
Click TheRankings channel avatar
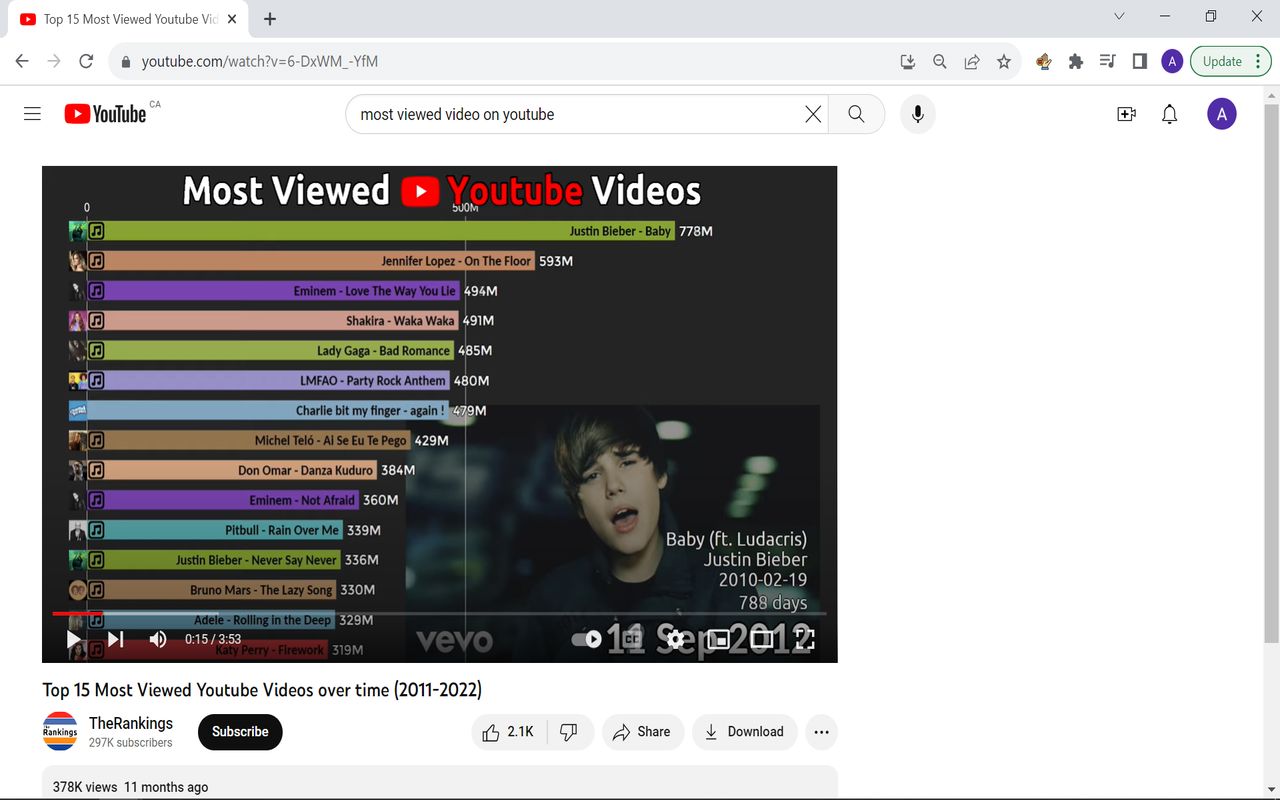[x=60, y=731]
